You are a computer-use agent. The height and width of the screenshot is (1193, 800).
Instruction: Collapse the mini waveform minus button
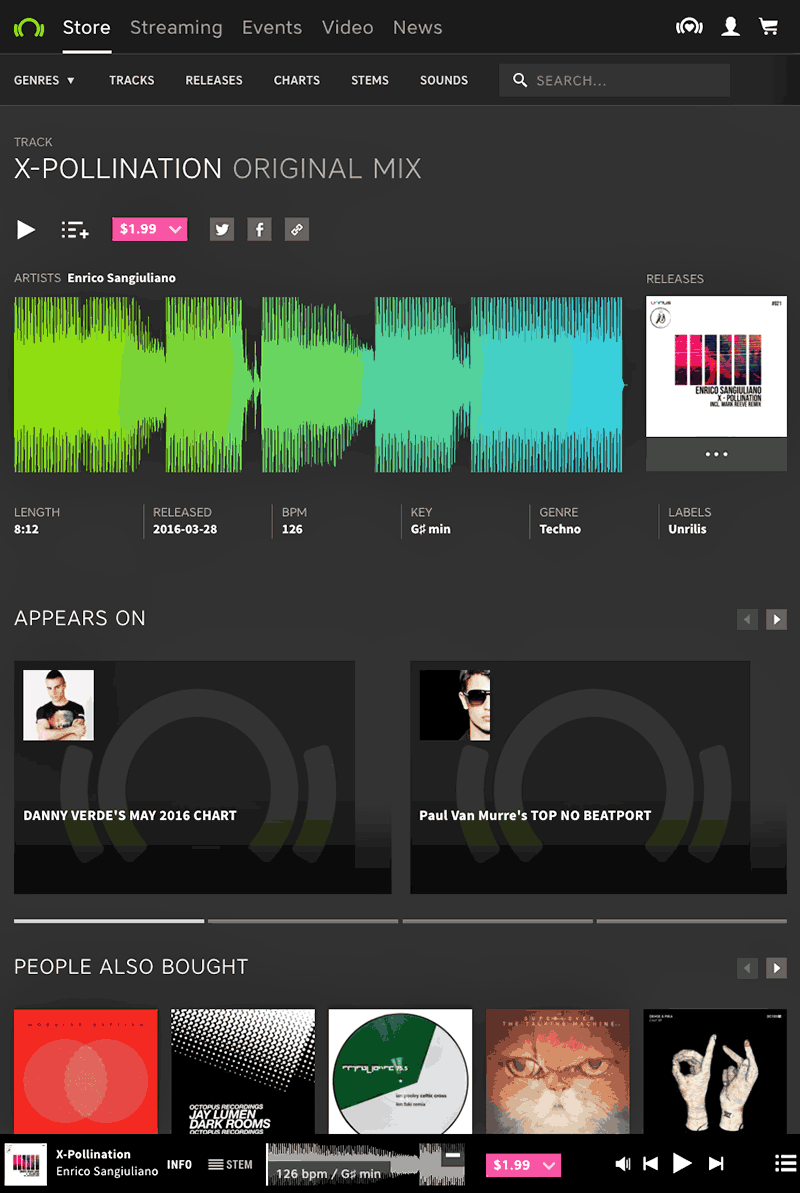453,1154
